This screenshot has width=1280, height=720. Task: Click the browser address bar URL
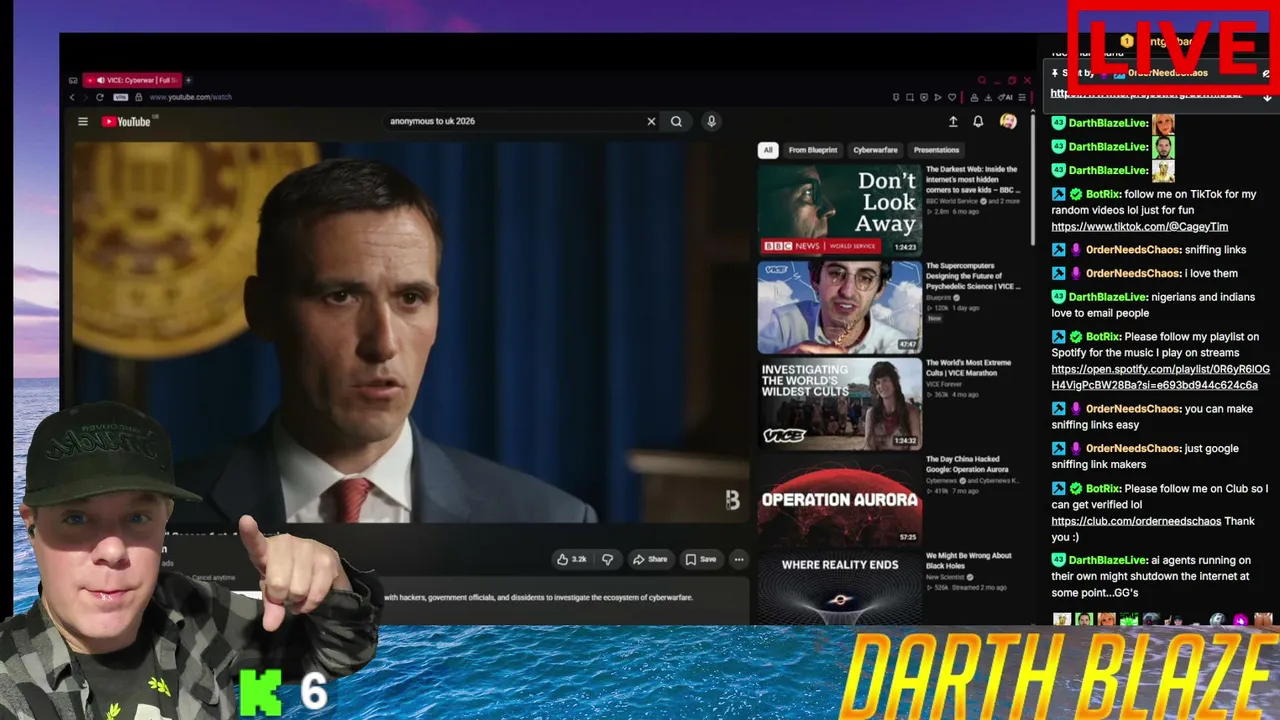[x=190, y=97]
